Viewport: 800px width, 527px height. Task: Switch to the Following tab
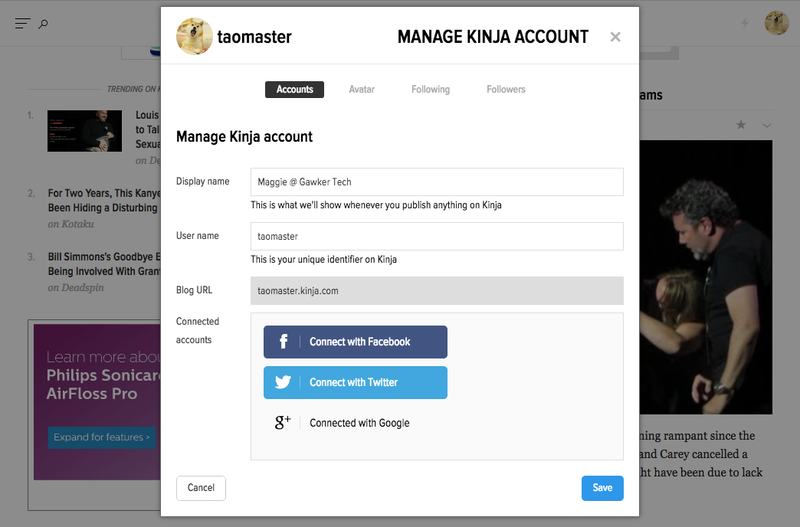point(431,89)
